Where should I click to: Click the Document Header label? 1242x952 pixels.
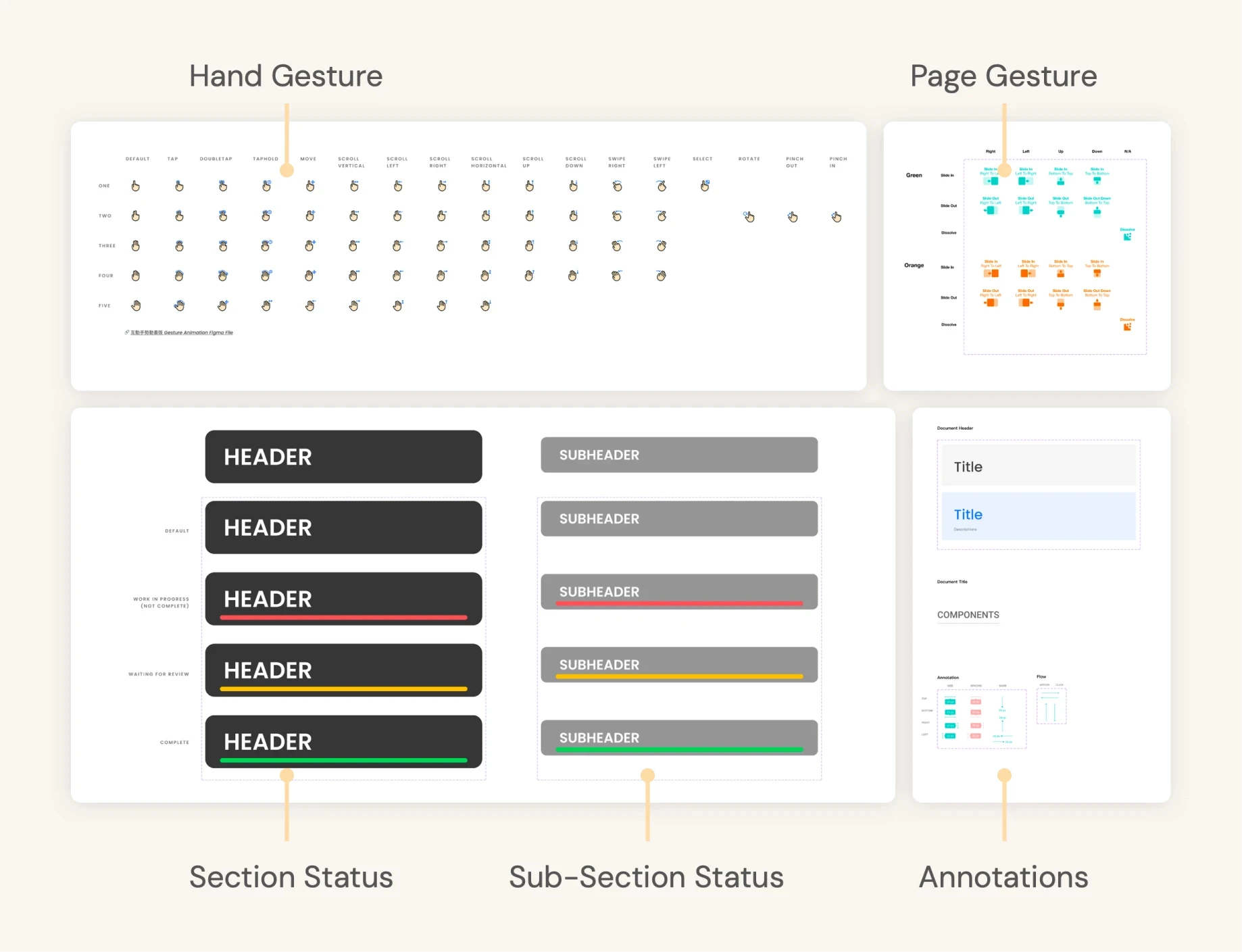pos(955,428)
